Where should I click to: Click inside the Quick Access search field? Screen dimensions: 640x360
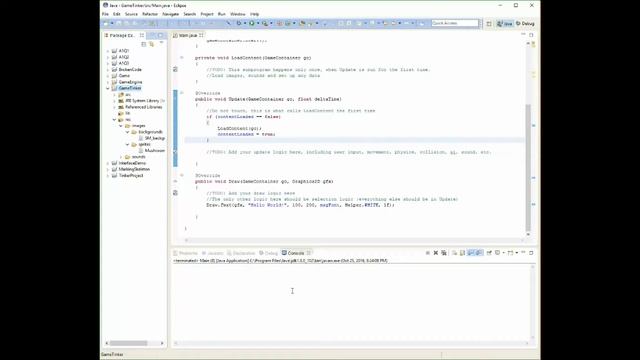point(455,23)
